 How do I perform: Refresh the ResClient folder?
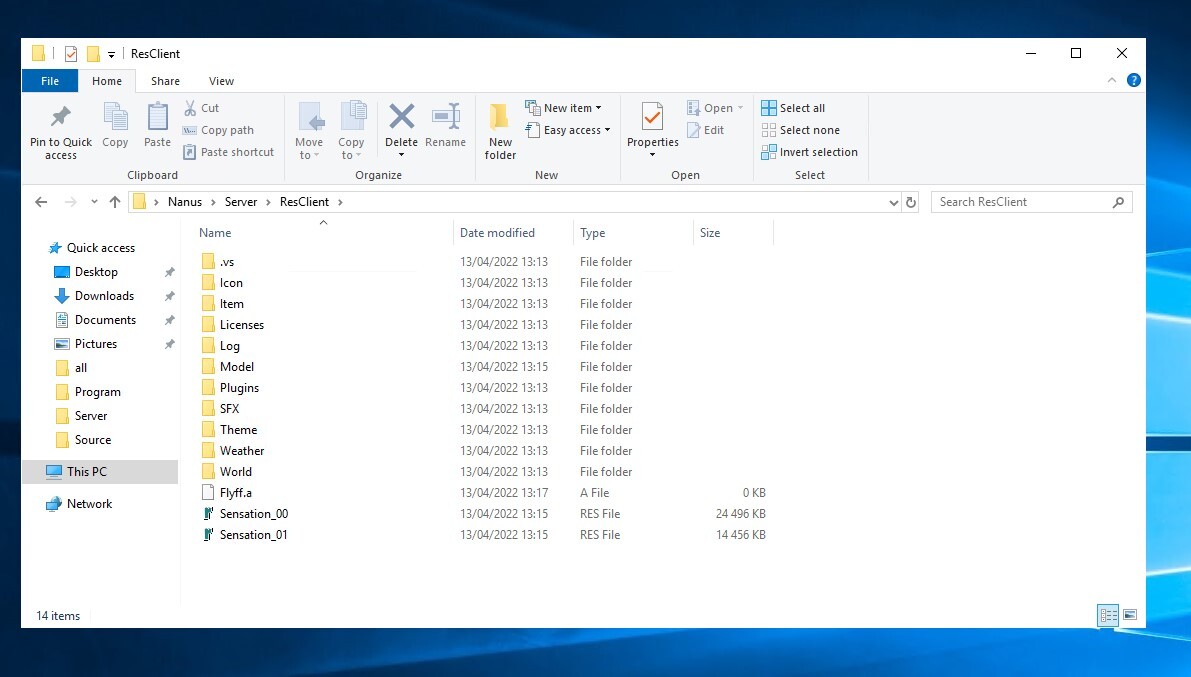[x=911, y=202]
